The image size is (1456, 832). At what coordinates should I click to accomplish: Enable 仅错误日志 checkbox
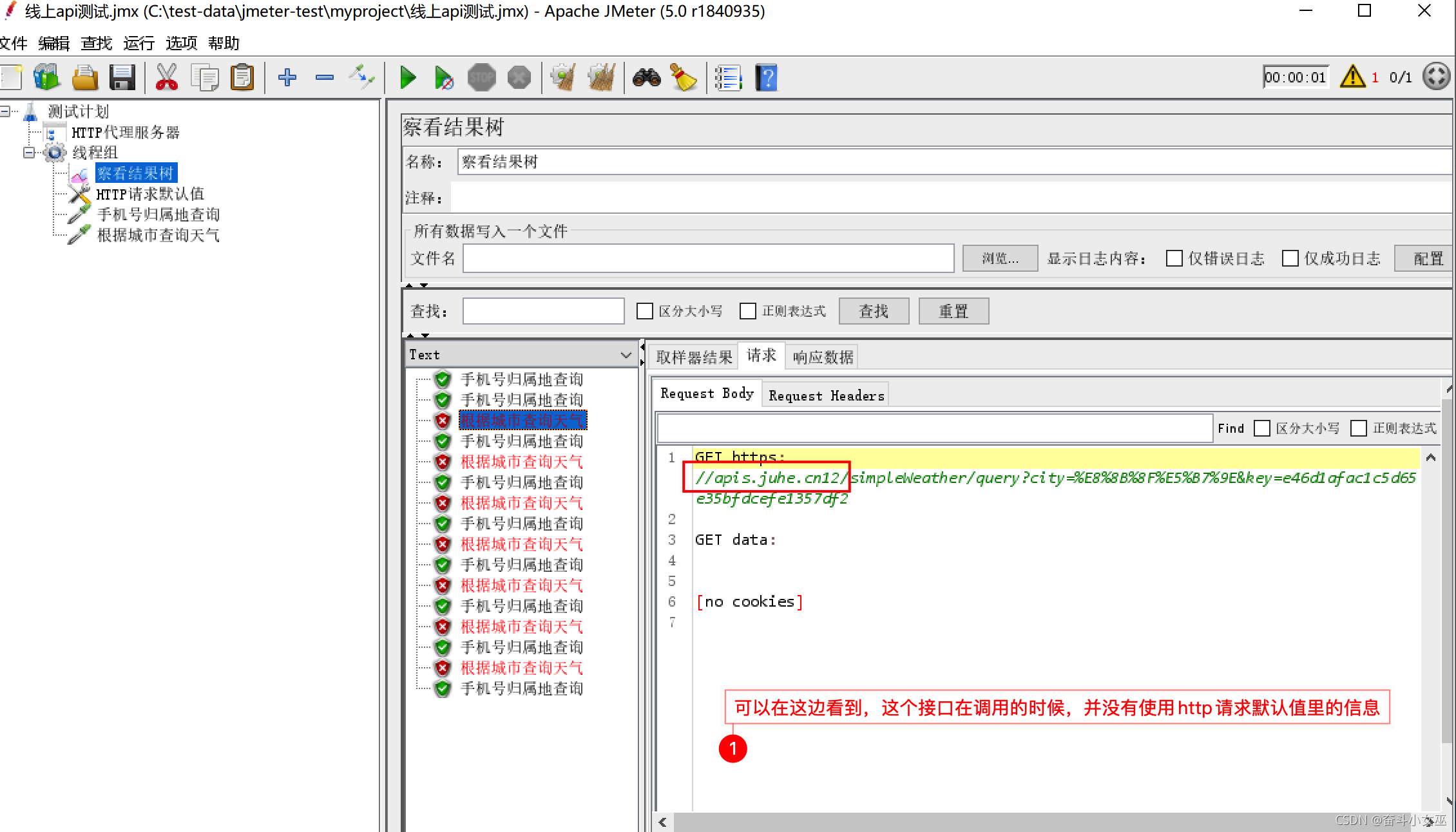(x=1174, y=258)
